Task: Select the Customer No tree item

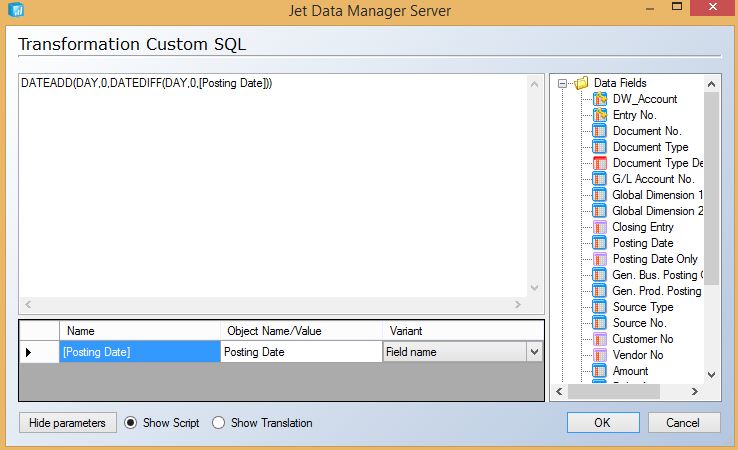Action: coord(643,339)
